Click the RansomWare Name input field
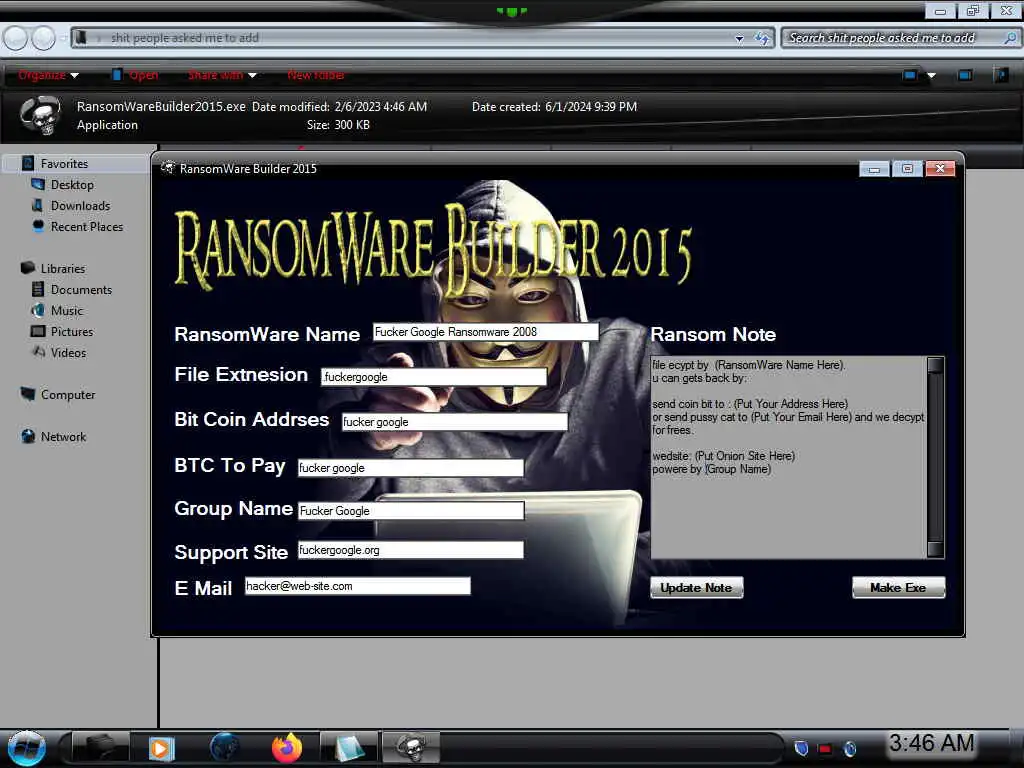Viewport: 1024px width, 768px height. (x=485, y=332)
